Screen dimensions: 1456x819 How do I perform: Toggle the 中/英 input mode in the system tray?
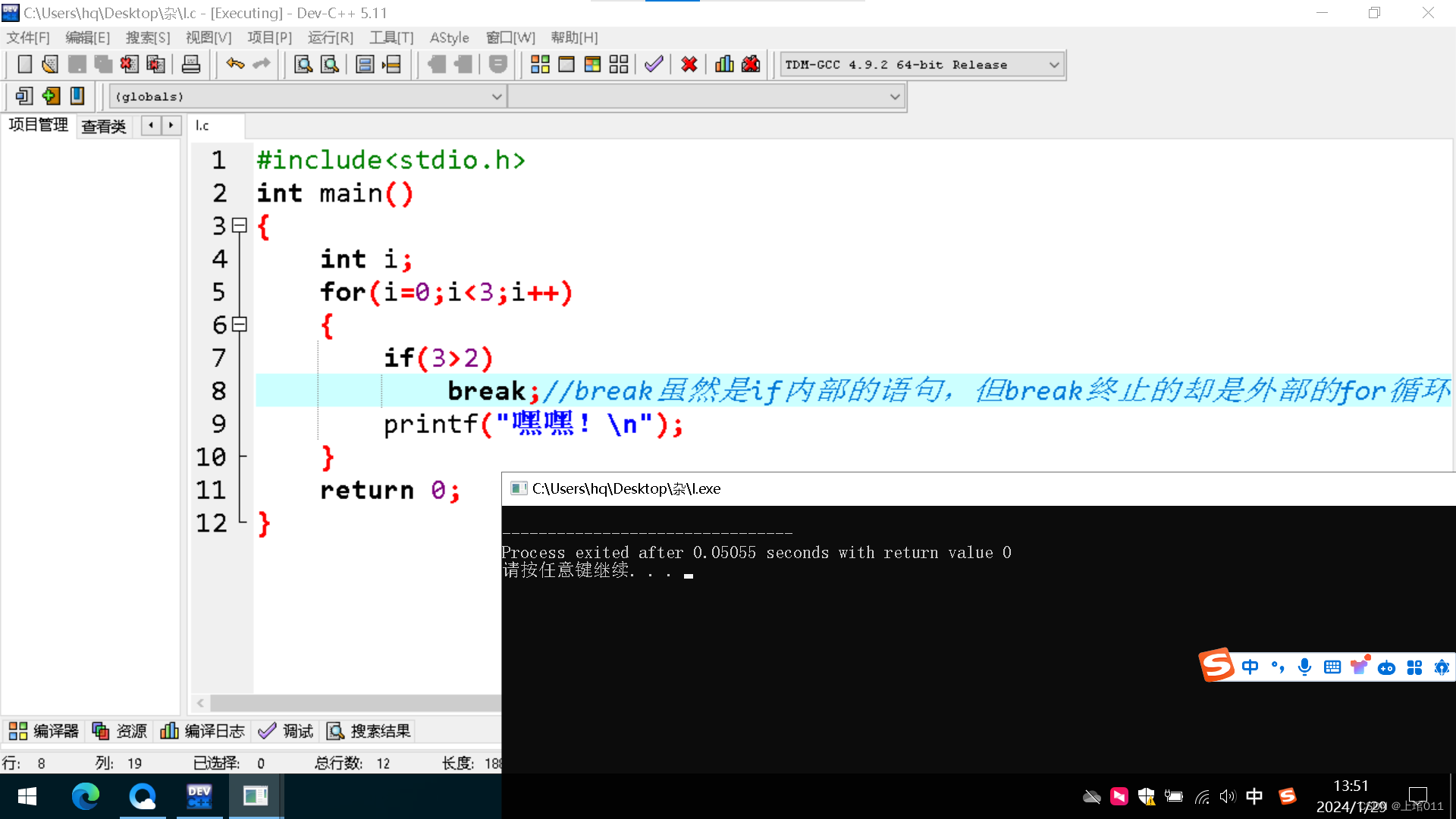coord(1254,796)
